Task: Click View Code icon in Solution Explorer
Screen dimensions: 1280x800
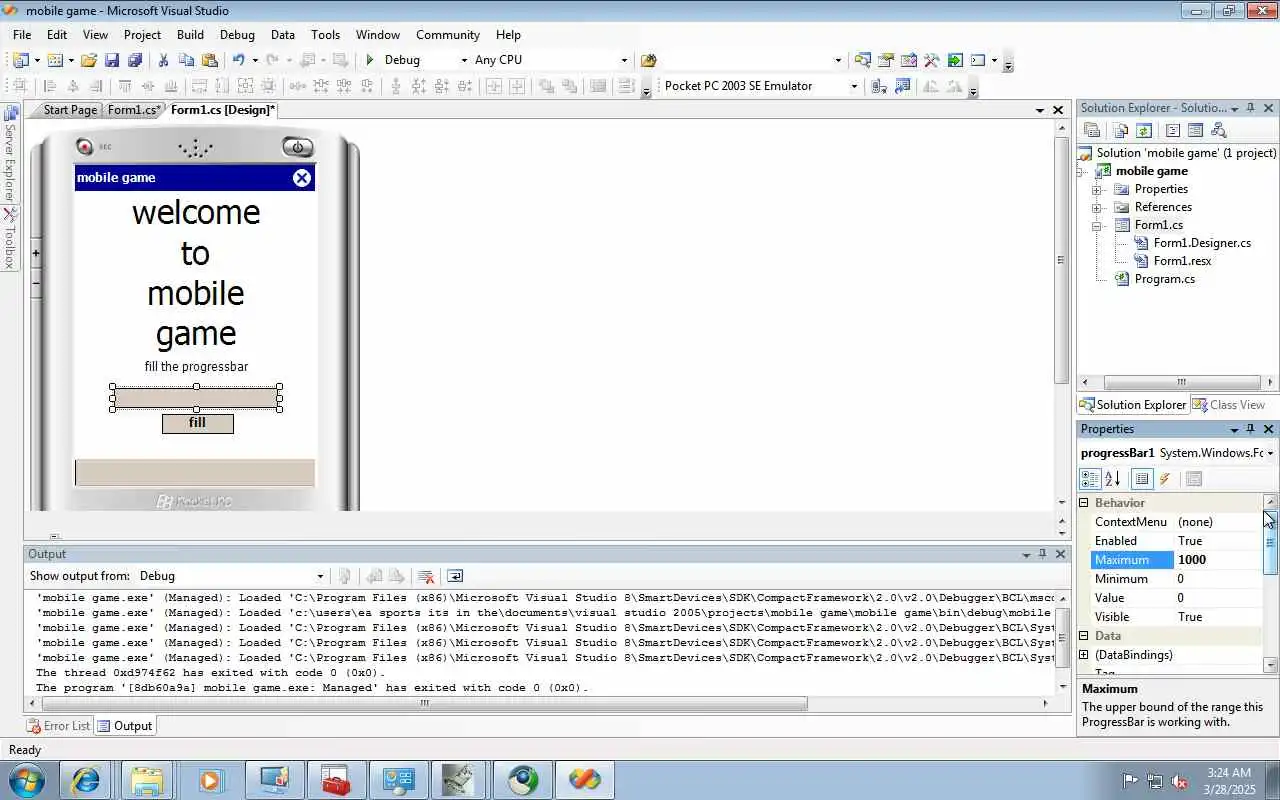Action: pyautogui.click(x=1173, y=130)
